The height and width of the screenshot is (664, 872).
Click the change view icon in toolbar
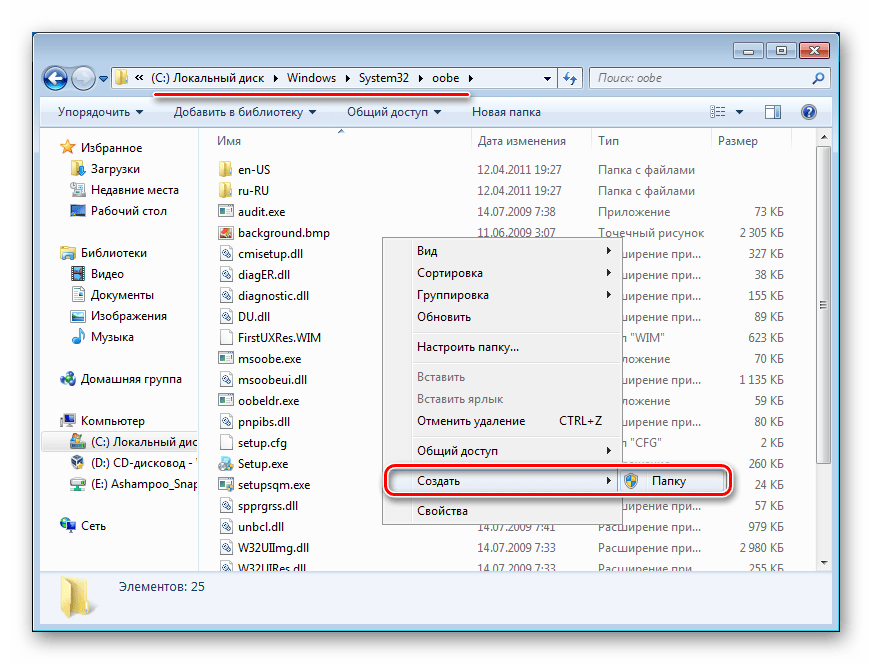(718, 112)
